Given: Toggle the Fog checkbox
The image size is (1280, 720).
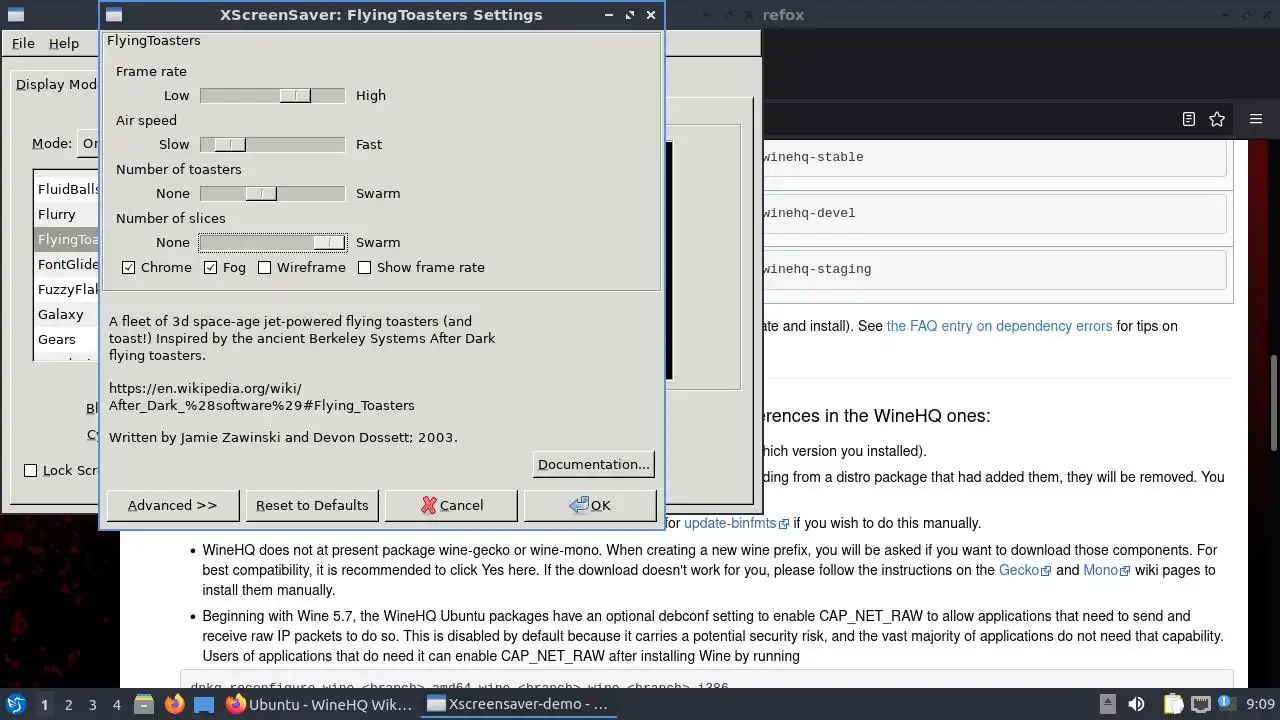Looking at the screenshot, I should 210,267.
